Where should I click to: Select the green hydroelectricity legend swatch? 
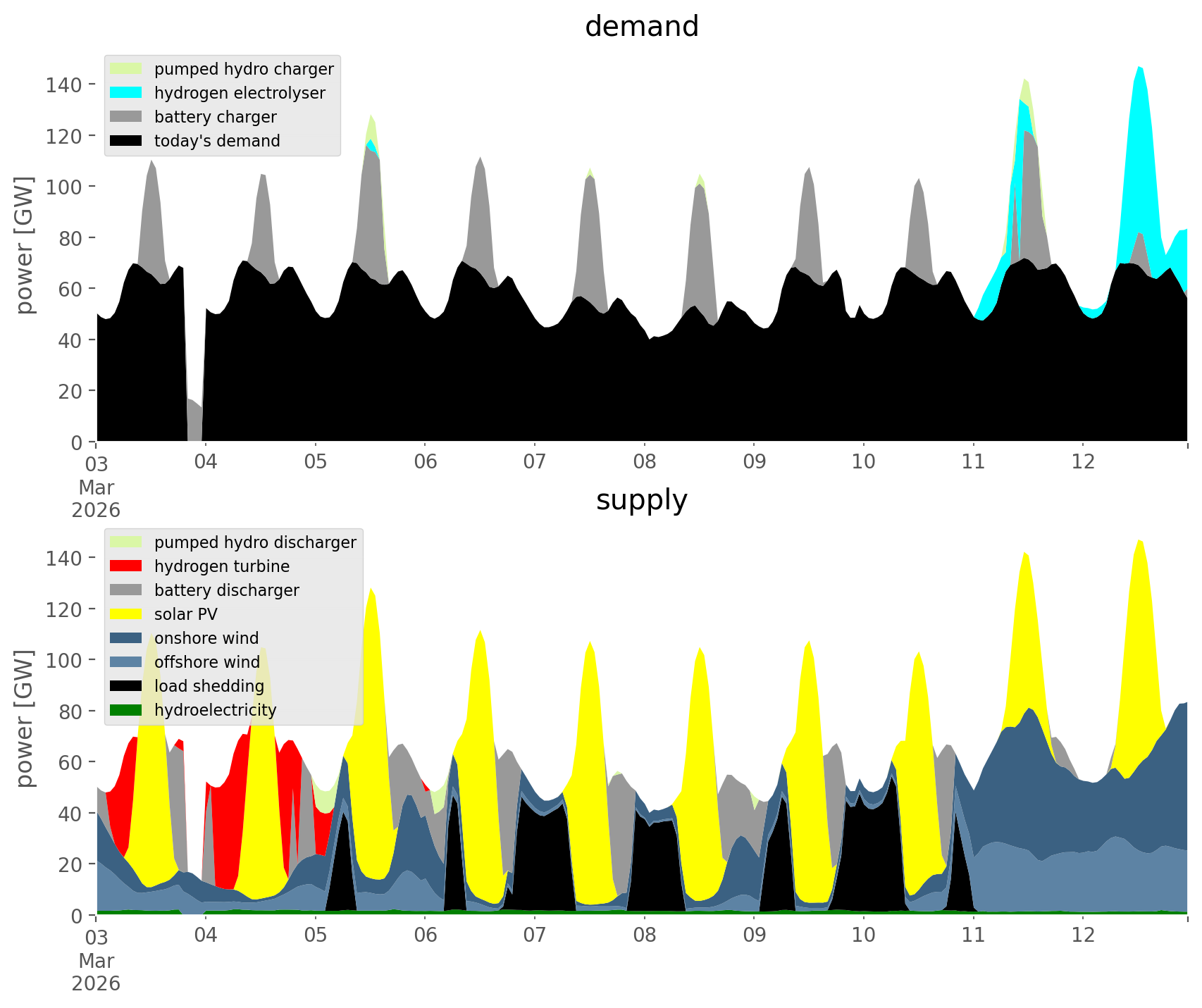126,710
